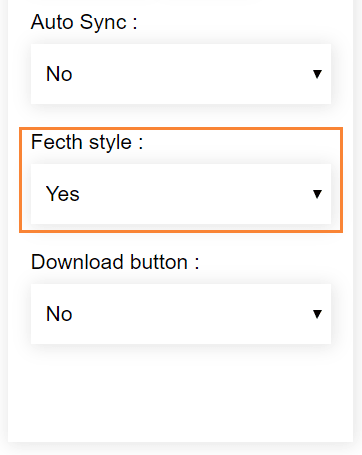Click the blank middle of Download button select box
This screenshot has height=455, width=362.
point(190,314)
